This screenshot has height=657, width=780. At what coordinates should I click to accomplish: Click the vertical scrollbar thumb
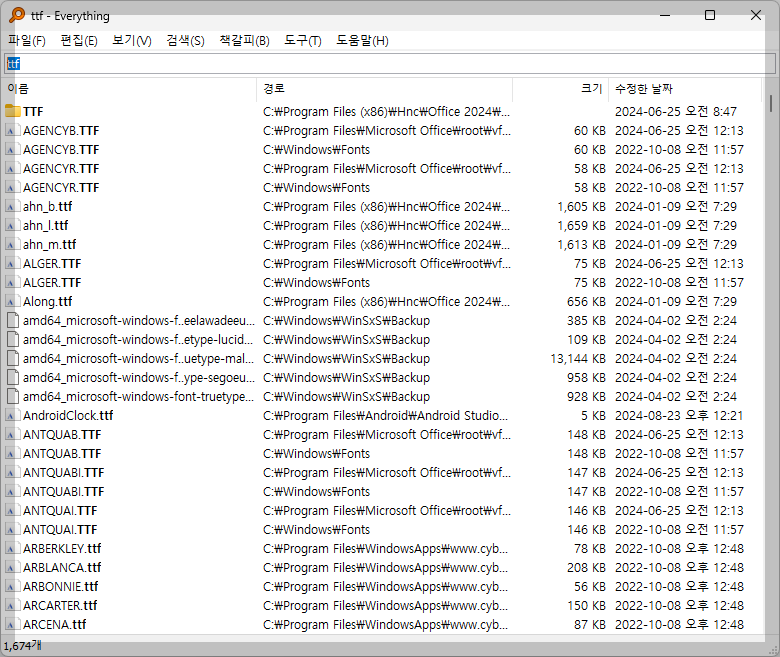click(771, 103)
